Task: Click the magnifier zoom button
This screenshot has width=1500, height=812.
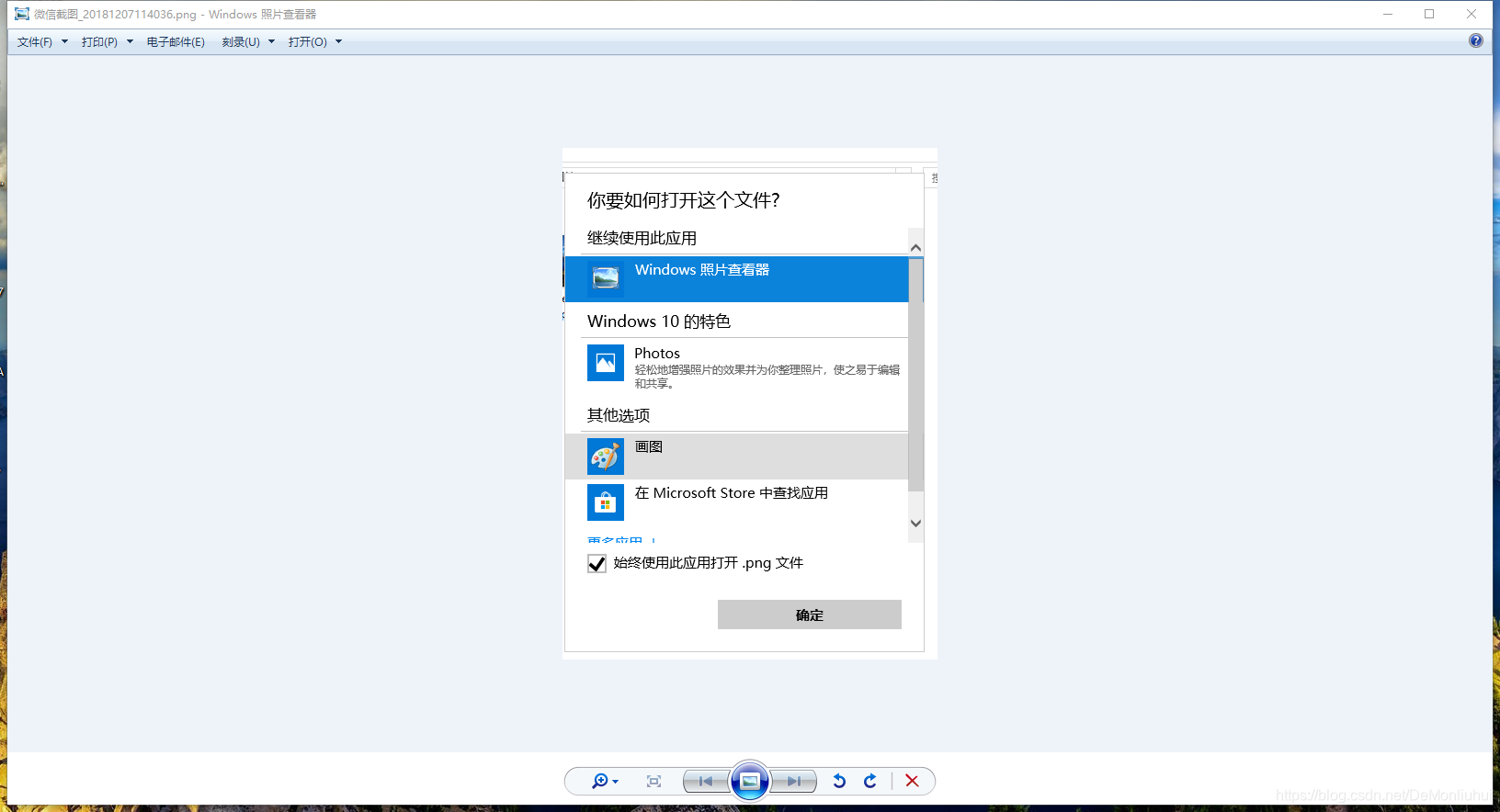Action: click(x=599, y=781)
